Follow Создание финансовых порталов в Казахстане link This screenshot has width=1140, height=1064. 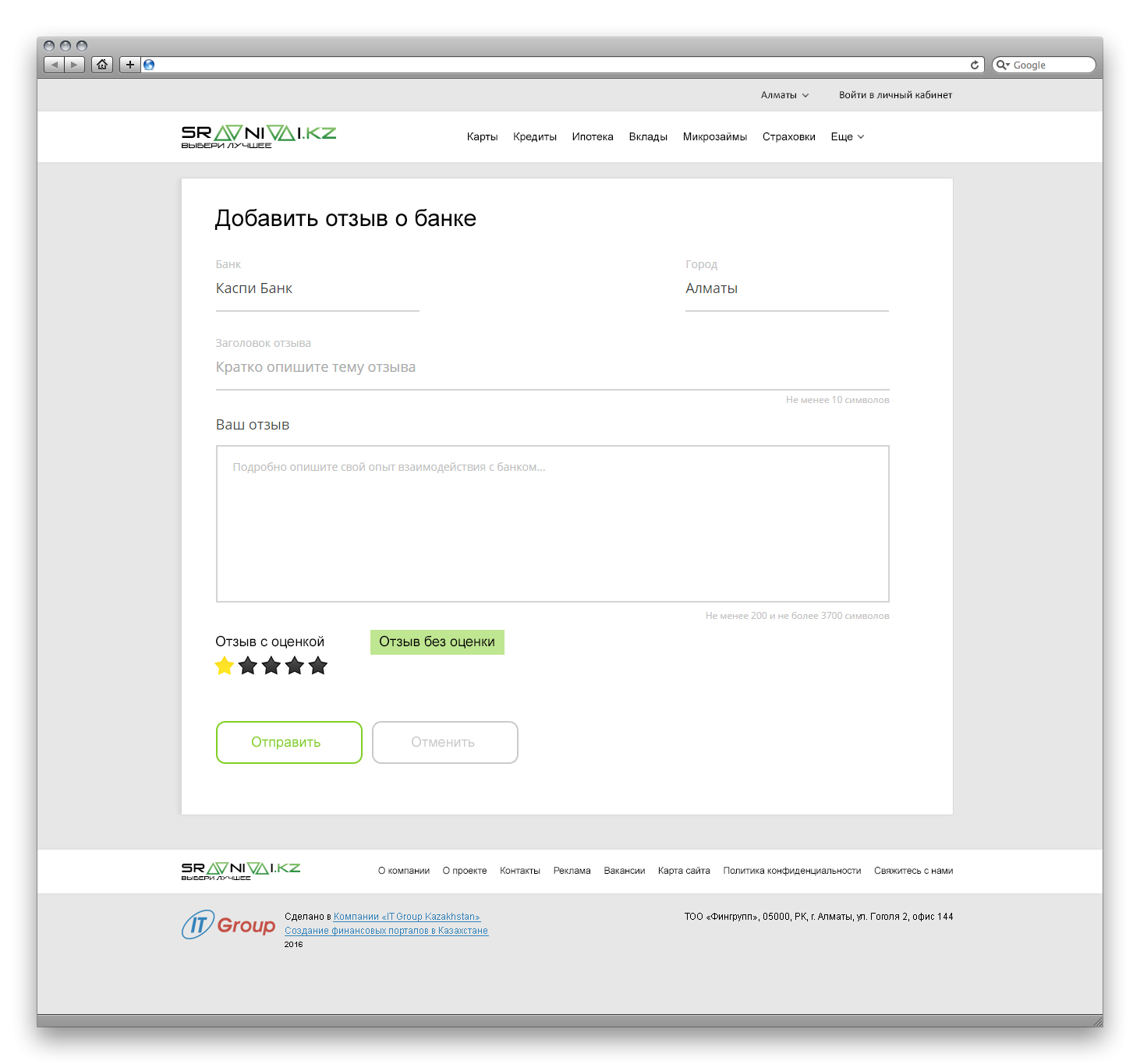tap(386, 931)
